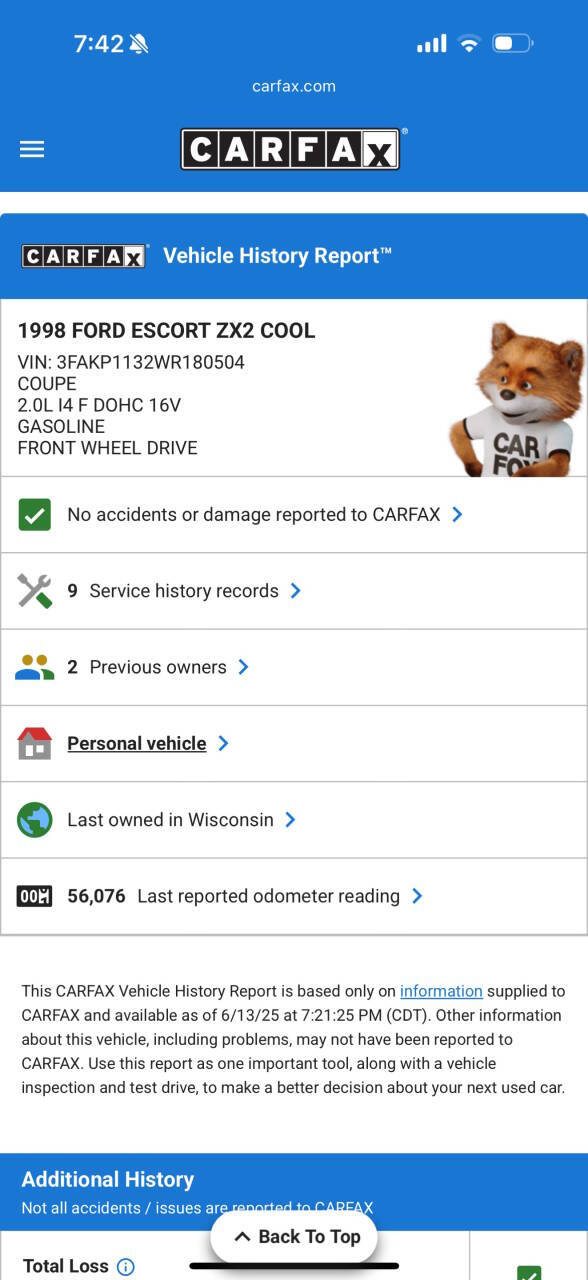Tap the Back To Top button

coord(294,1237)
